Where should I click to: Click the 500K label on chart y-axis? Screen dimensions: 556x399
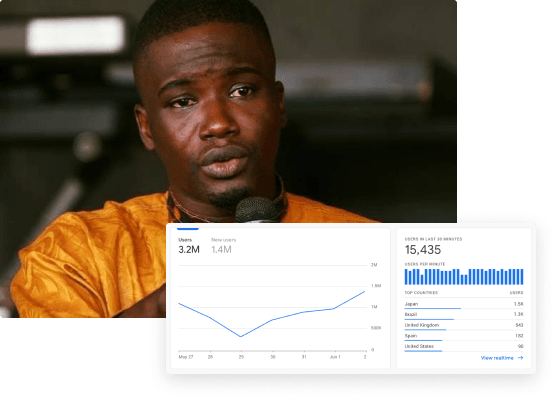point(376,328)
